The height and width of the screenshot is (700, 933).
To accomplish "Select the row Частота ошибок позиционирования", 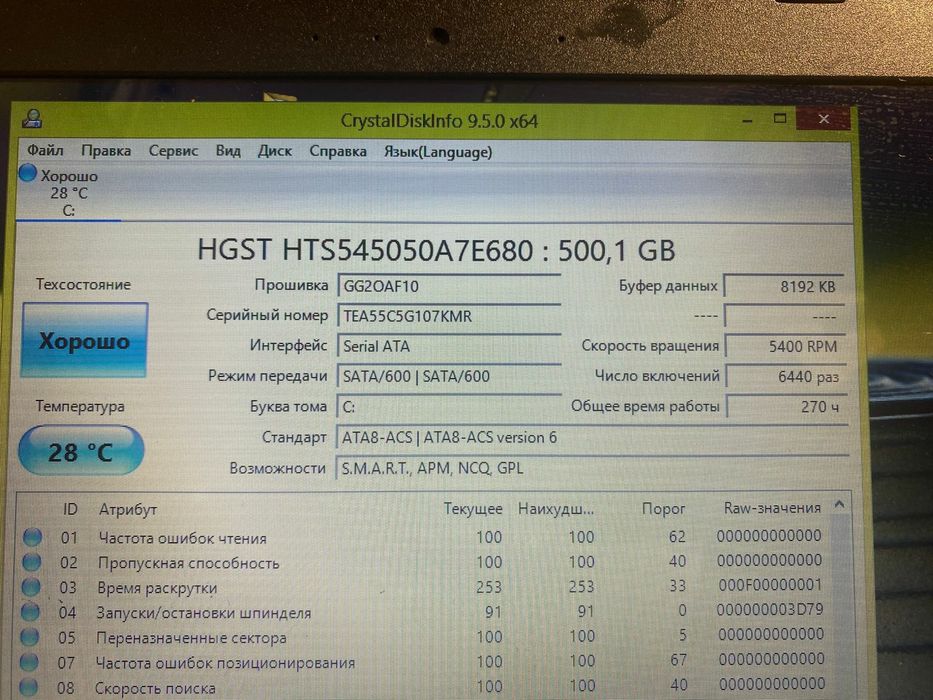I will [x=424, y=662].
